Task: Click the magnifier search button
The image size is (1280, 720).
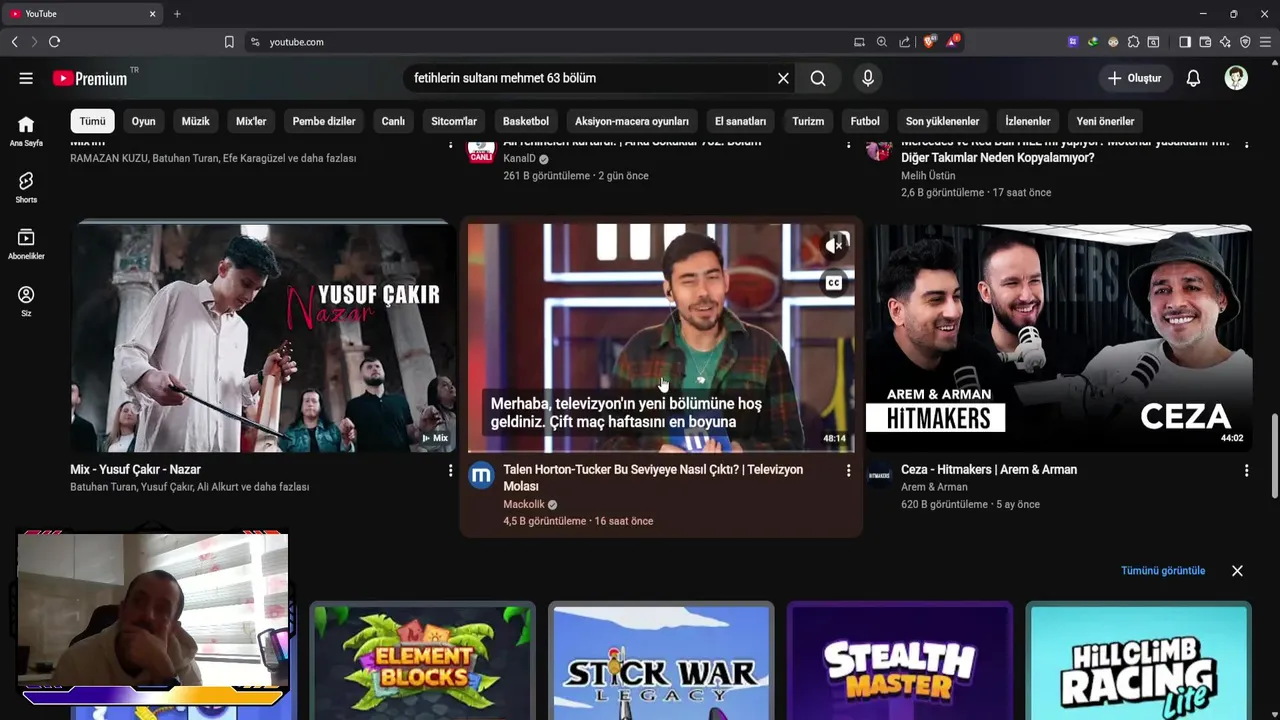Action: pos(818,78)
